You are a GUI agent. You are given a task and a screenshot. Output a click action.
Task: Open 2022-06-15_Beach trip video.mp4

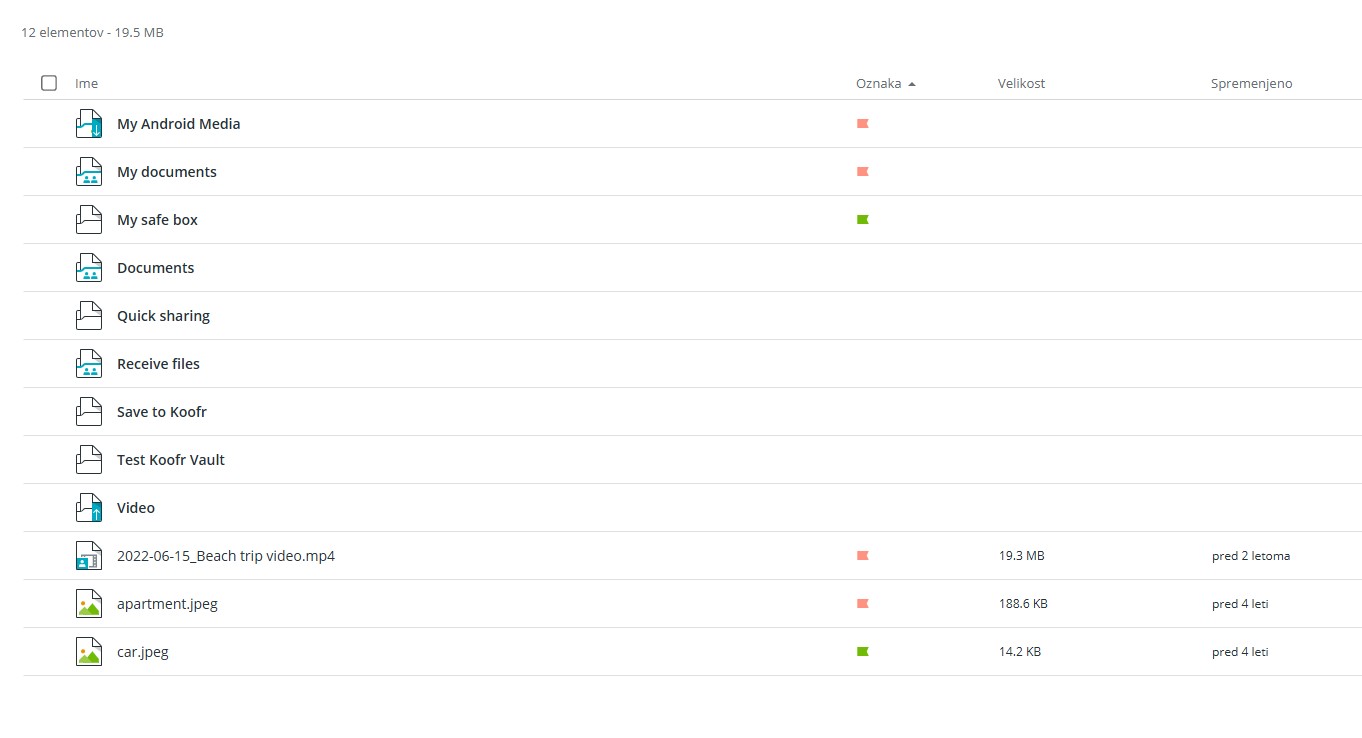(x=226, y=556)
